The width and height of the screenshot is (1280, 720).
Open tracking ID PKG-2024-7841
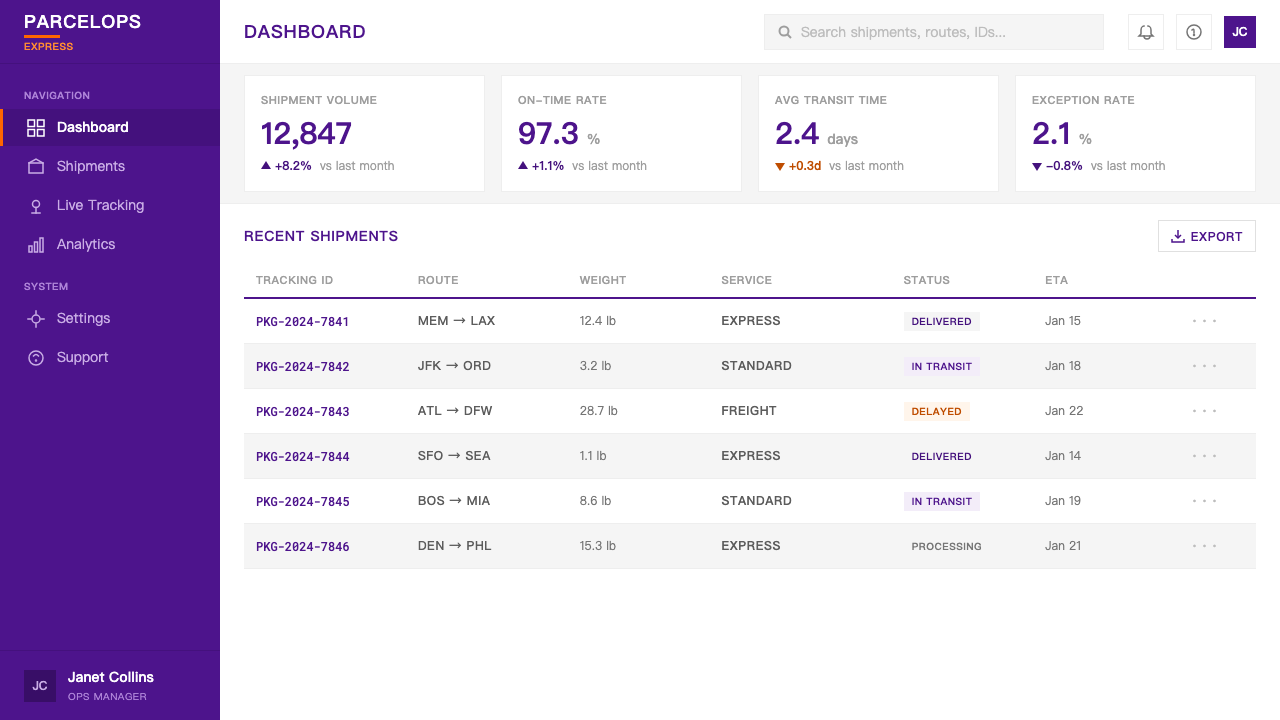(303, 322)
